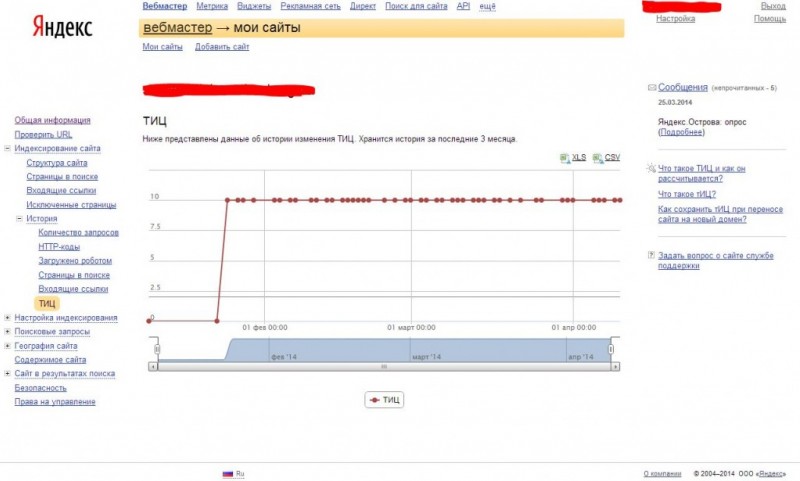800x481 pixels.
Task: Open Безопасность in sidebar
Action: click(x=40, y=388)
